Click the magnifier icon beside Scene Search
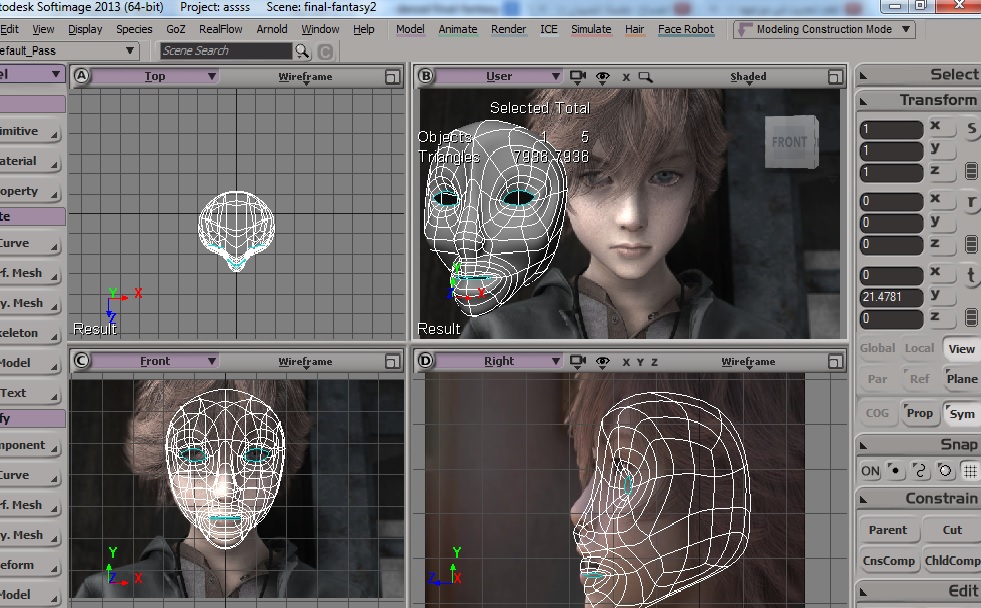Screen dimensions: 981x608 click(x=302, y=51)
